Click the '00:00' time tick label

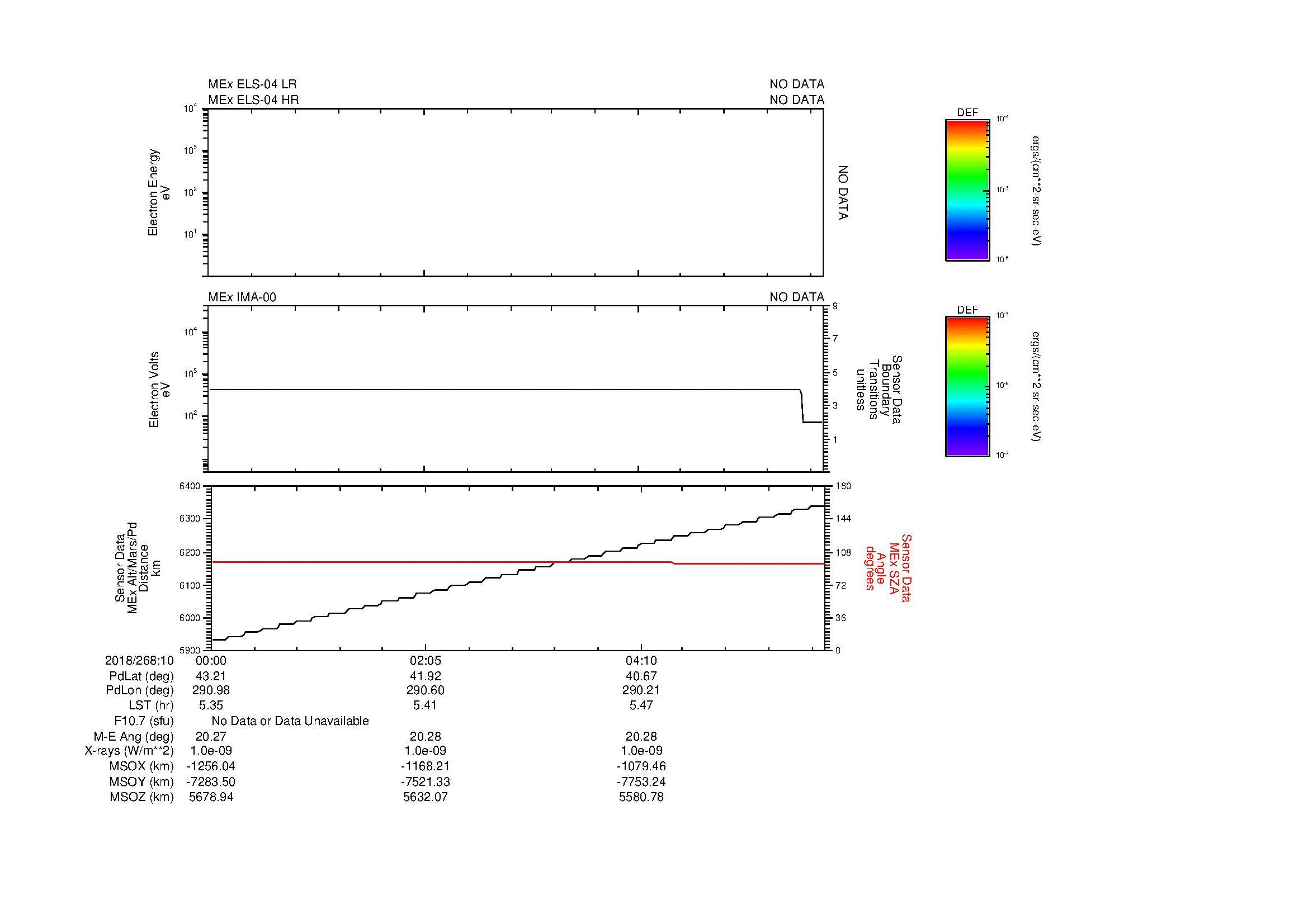coord(211,660)
